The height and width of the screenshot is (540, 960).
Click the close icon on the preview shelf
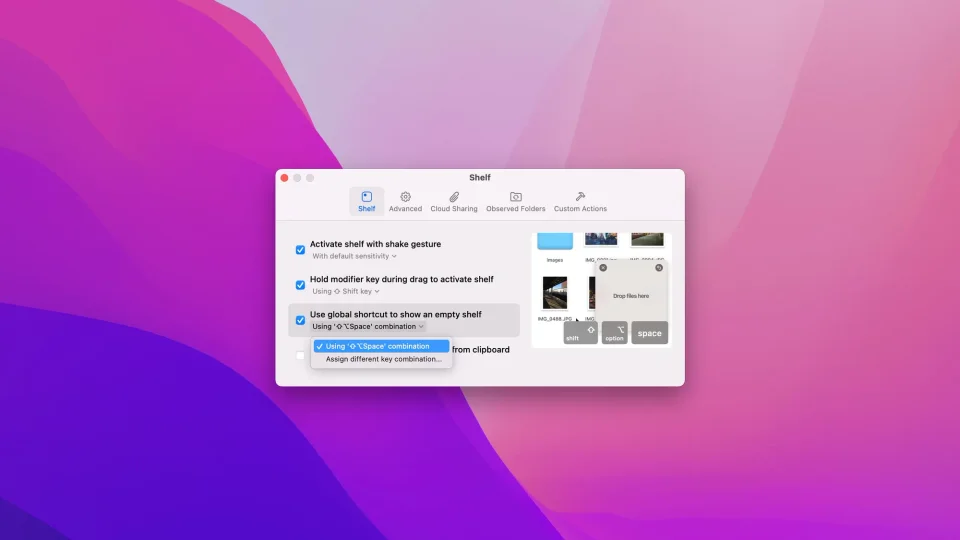click(x=603, y=268)
